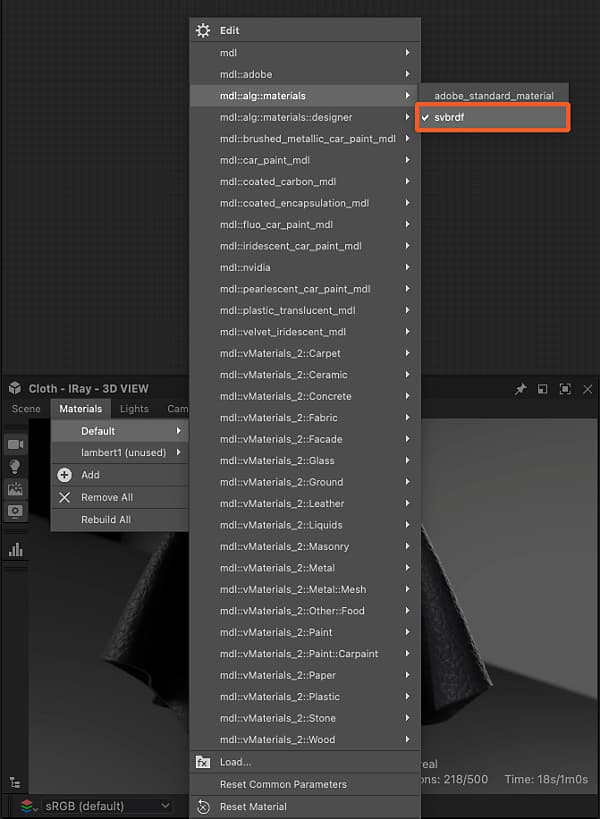600x819 pixels.
Task: Click the hierarchy tree icon at bottom left
Action: point(15,783)
